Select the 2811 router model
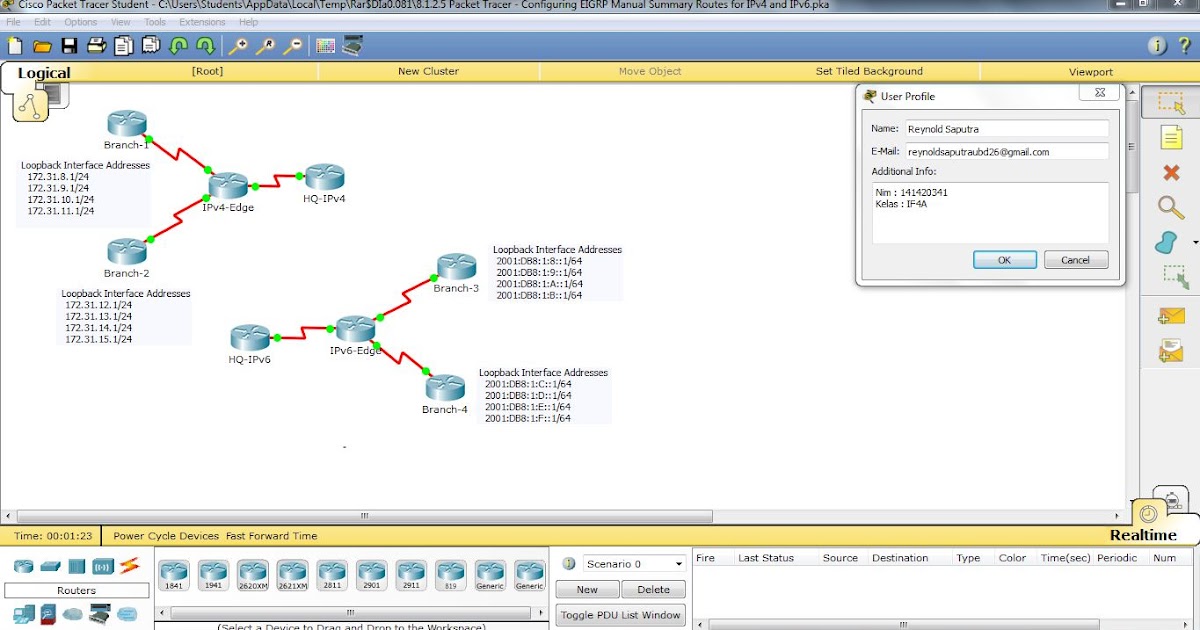This screenshot has height=630, width=1200. pos(332,572)
